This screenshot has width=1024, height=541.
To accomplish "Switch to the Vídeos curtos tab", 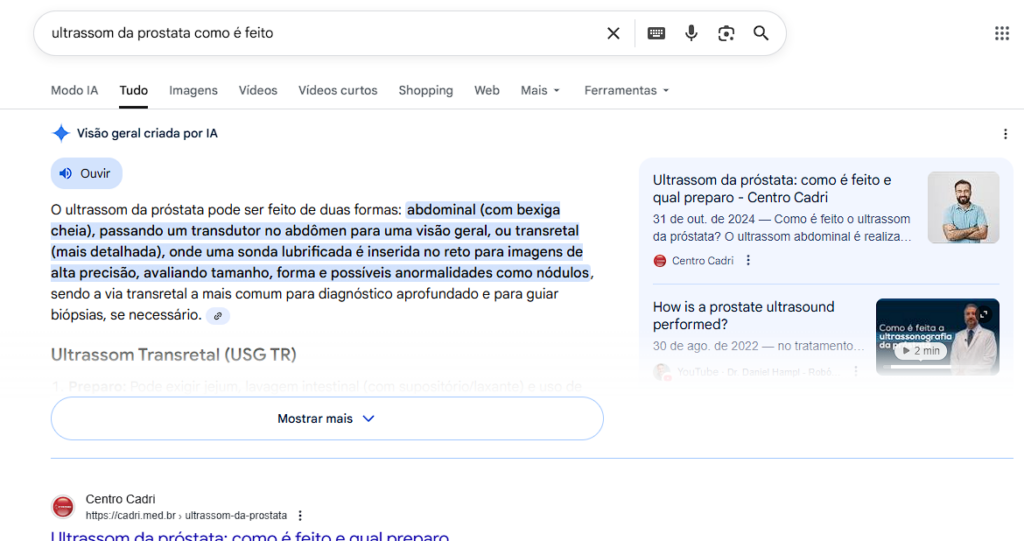I will 337,90.
